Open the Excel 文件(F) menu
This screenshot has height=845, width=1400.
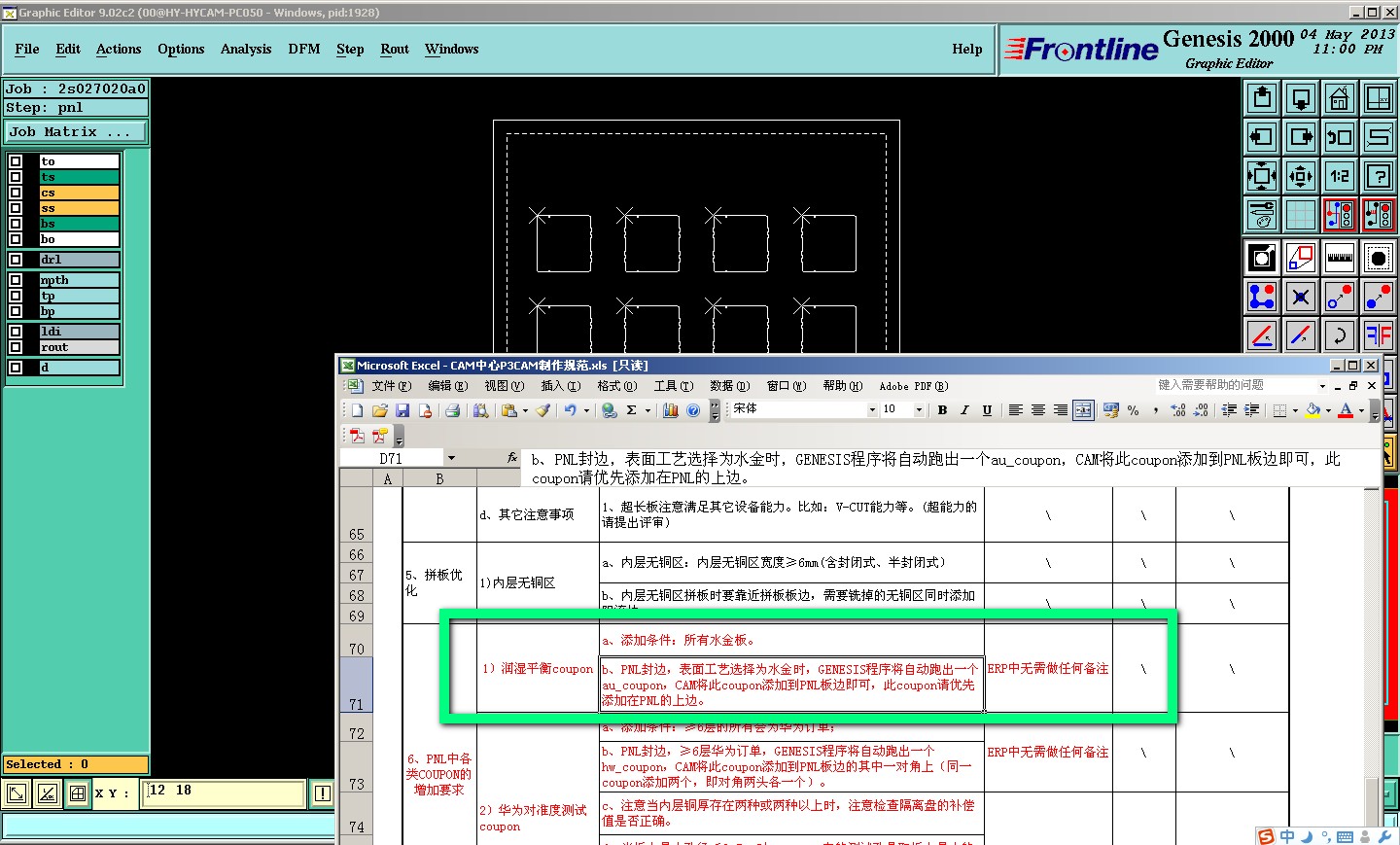tap(392, 386)
